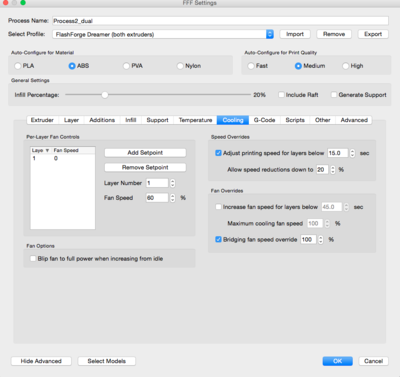Screen dimensions: 400x377
Task: Confirm settings with OK button
Action: 338,361
